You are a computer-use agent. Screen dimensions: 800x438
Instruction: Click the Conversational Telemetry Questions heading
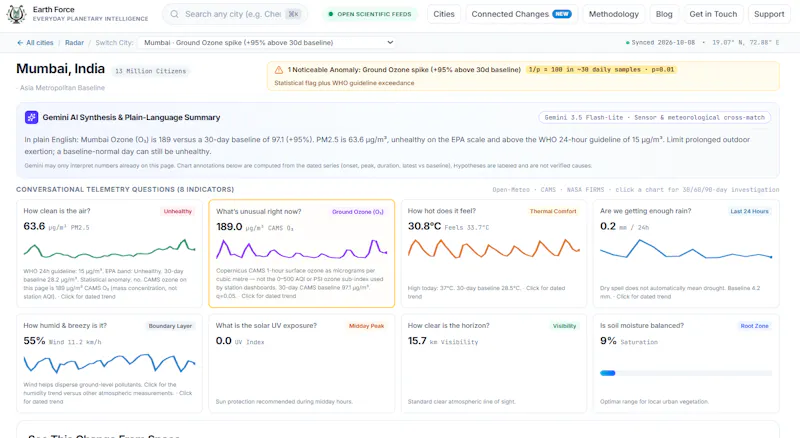click(x=125, y=189)
